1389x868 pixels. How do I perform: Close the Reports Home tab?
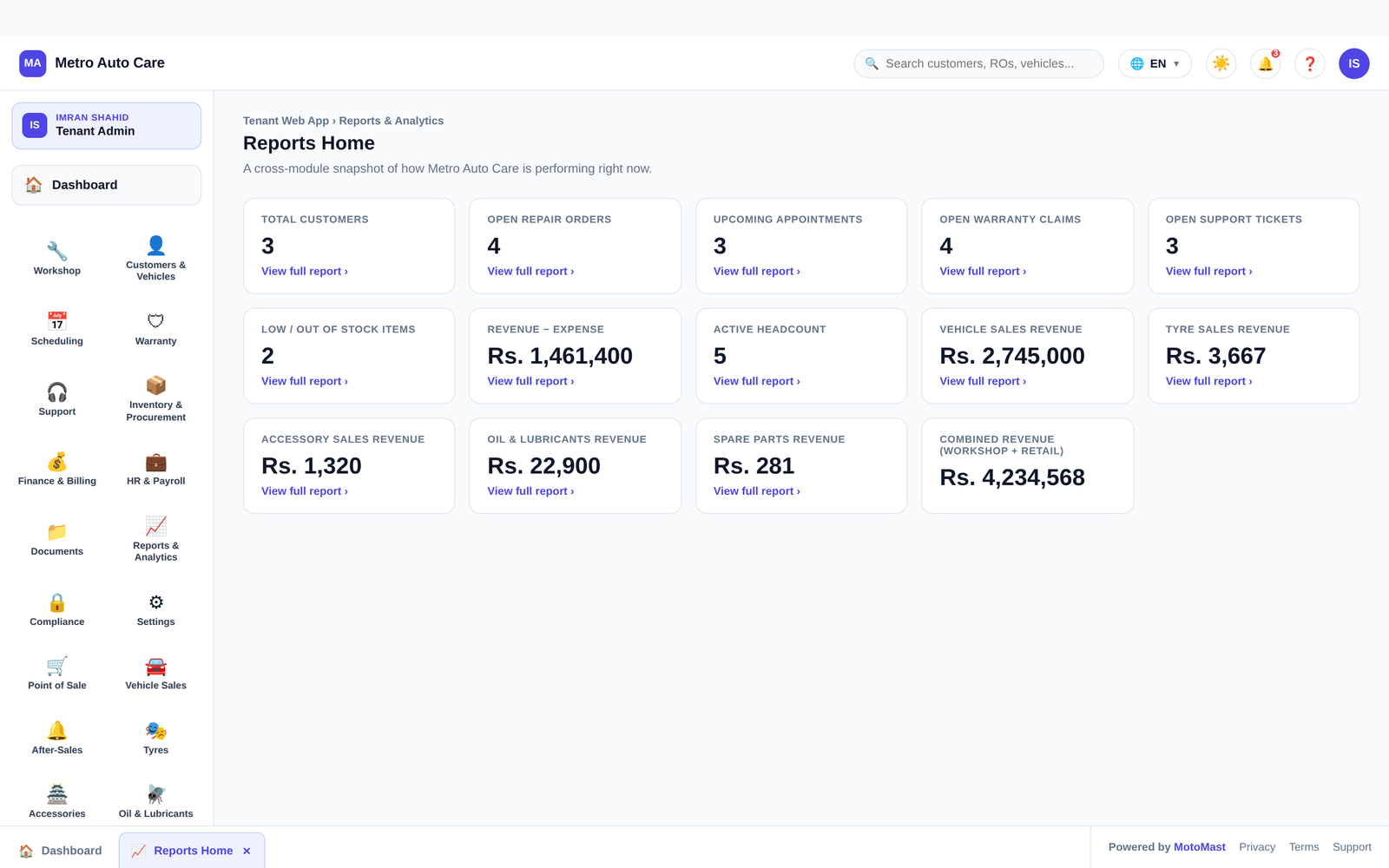(247, 851)
